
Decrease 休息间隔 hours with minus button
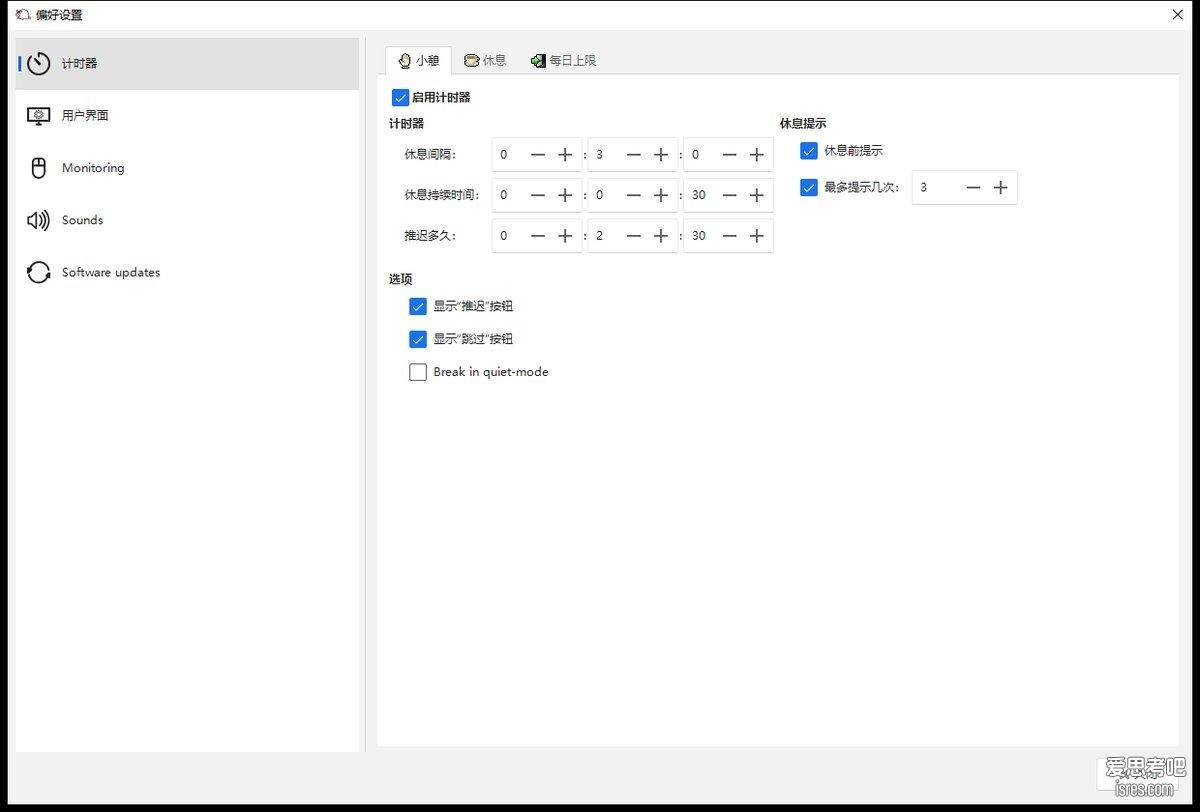(x=538, y=155)
